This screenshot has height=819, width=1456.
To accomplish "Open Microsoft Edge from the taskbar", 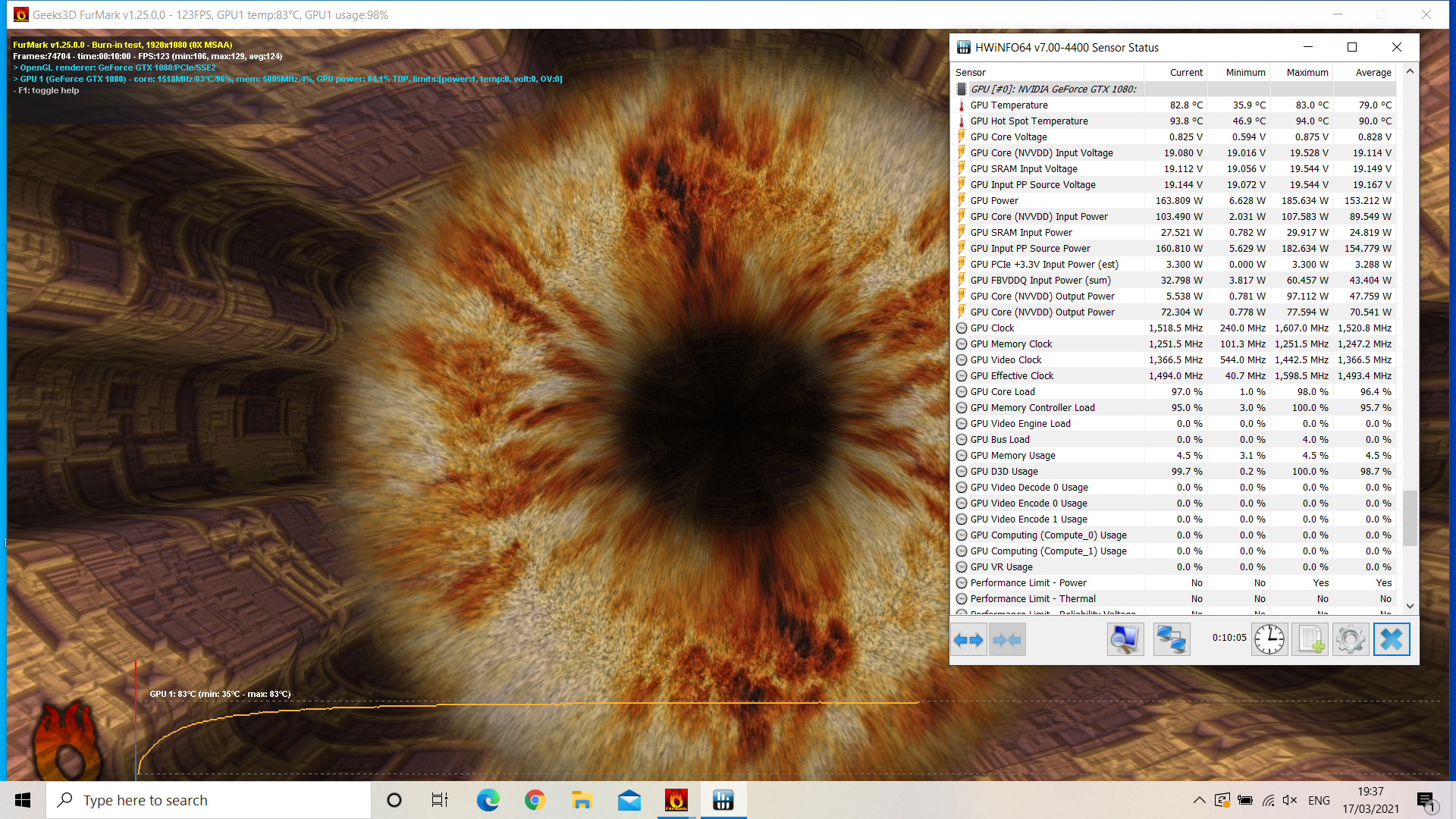I will [x=488, y=800].
